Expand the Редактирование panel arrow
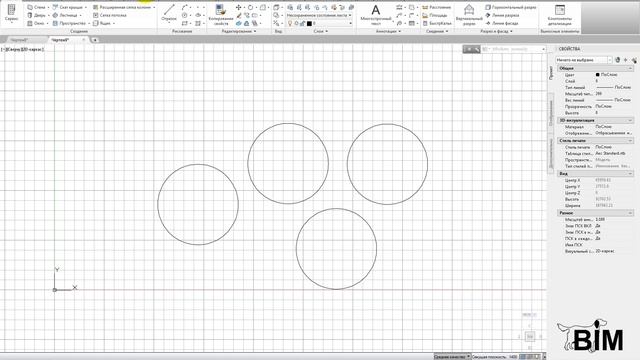This screenshot has width=640, height=360. click(255, 31)
